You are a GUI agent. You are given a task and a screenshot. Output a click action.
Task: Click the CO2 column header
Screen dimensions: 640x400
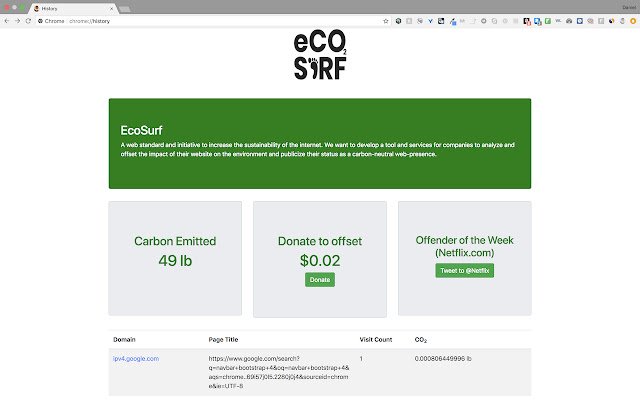coord(421,340)
